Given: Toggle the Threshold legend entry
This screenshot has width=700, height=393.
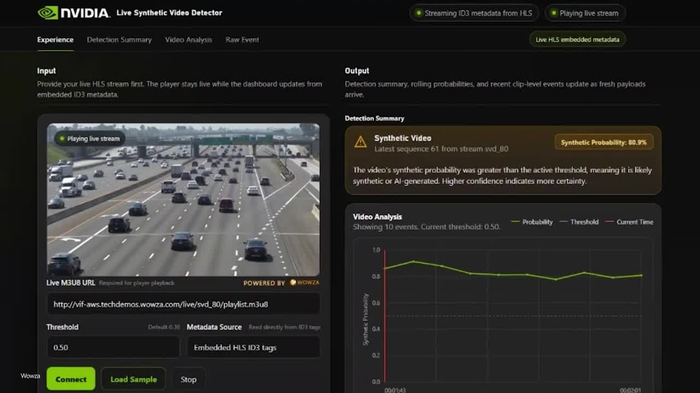Looking at the screenshot, I should coord(579,222).
